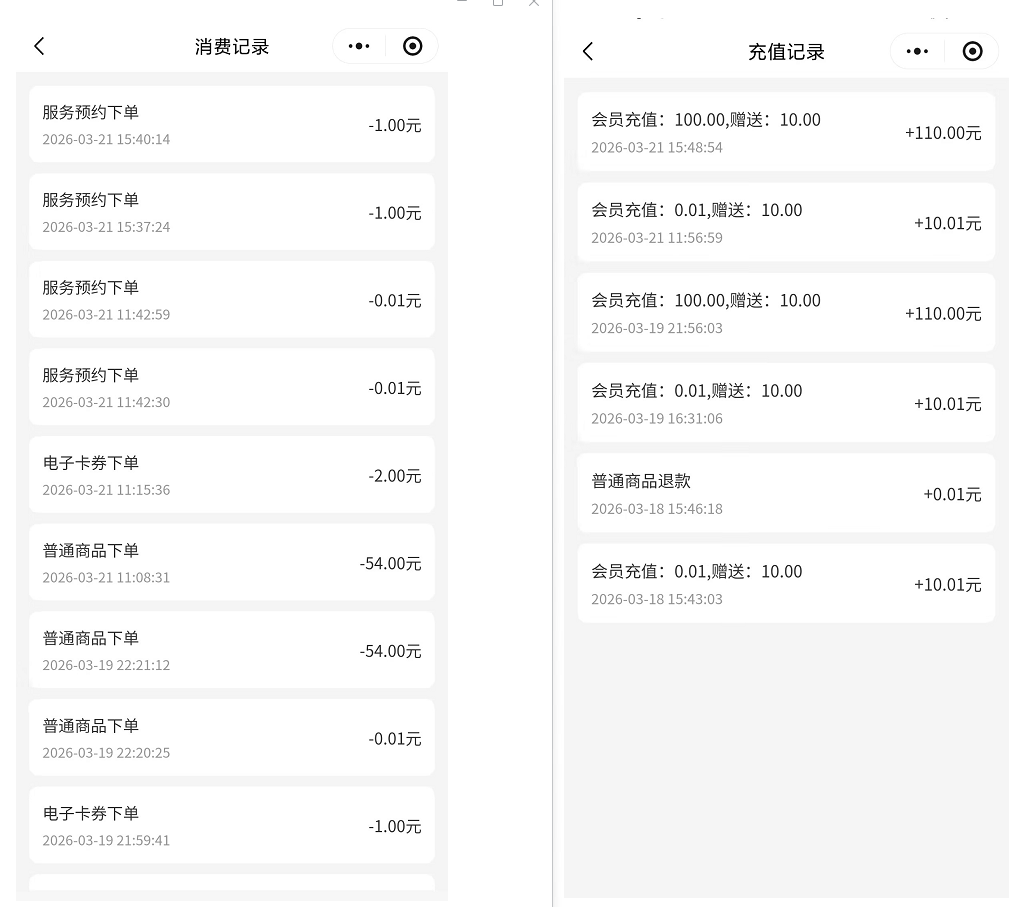Select the 普通商品退款 refund record

[786, 493]
